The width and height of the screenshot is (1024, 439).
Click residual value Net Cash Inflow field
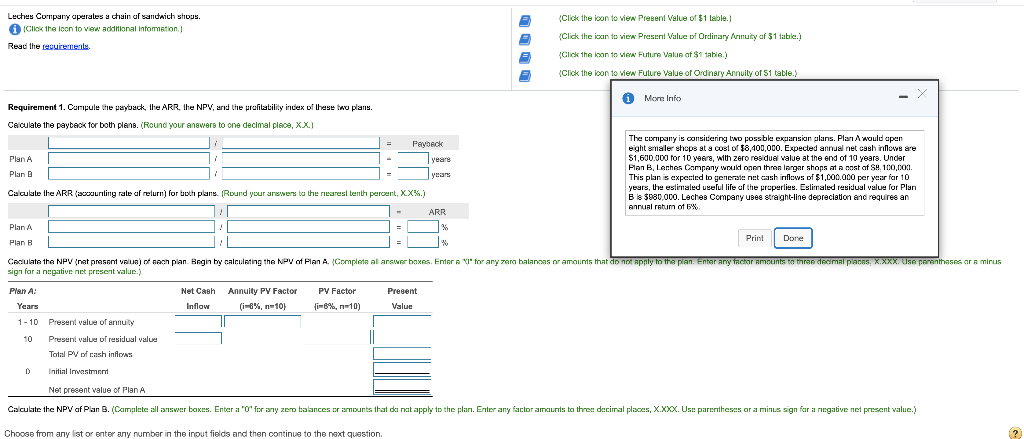click(198, 338)
